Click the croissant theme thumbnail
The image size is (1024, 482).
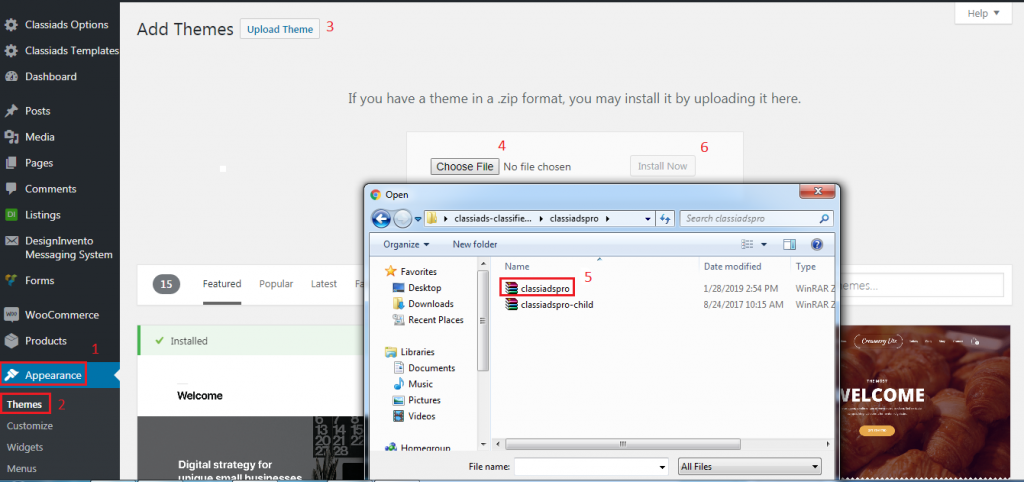[925, 400]
